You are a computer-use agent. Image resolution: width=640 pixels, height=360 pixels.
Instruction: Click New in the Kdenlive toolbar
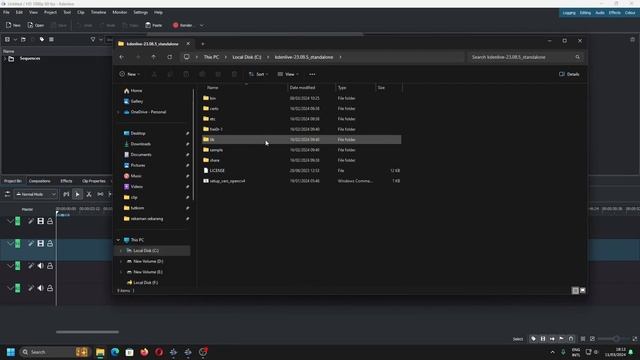[x=13, y=25]
